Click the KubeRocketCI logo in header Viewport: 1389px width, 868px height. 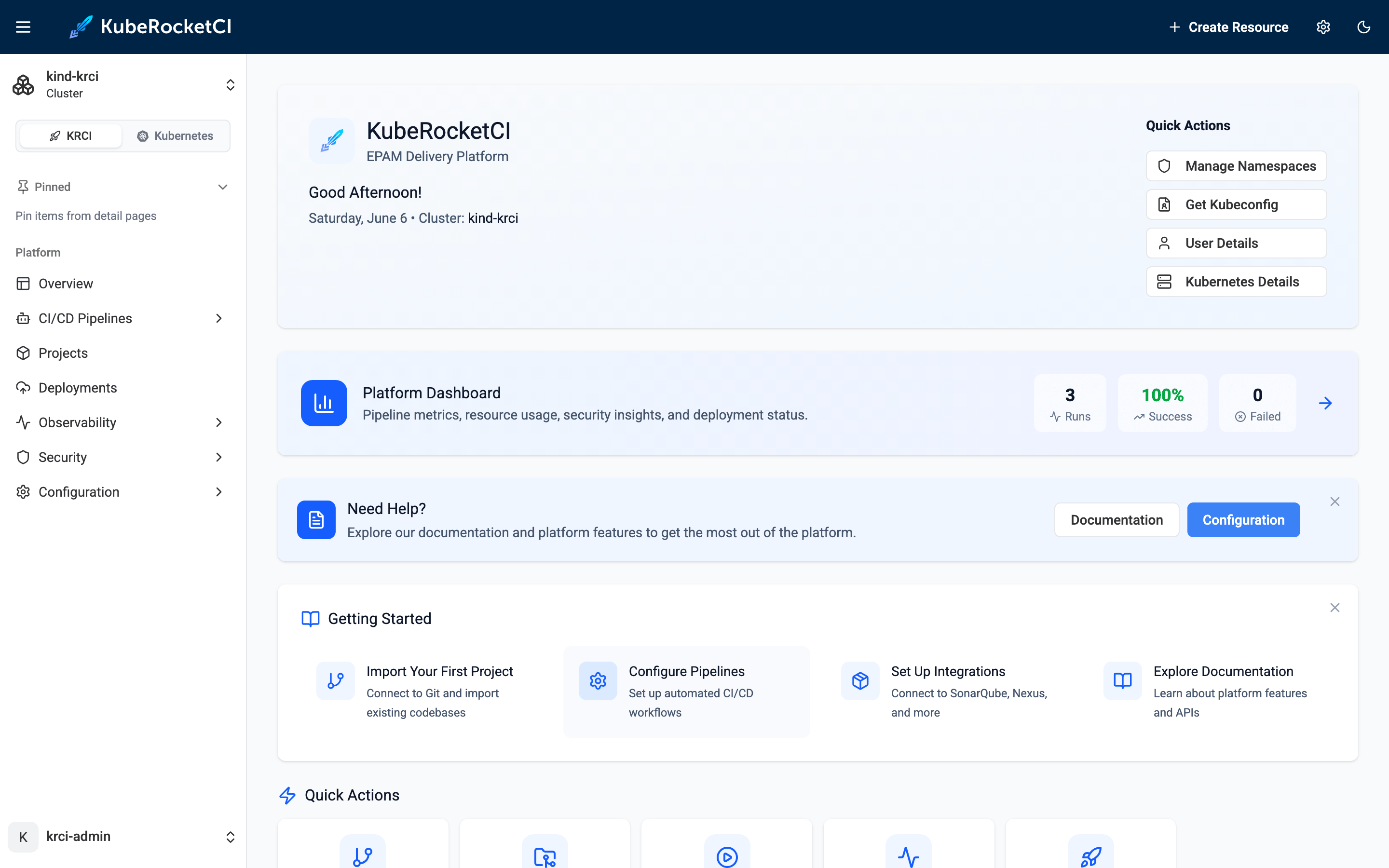coord(150,27)
